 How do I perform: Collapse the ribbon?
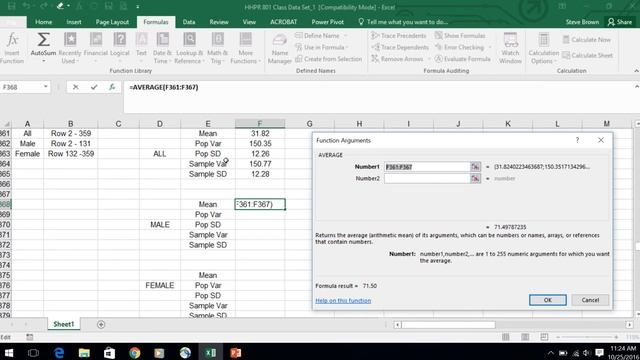pyautogui.click(x=636, y=71)
